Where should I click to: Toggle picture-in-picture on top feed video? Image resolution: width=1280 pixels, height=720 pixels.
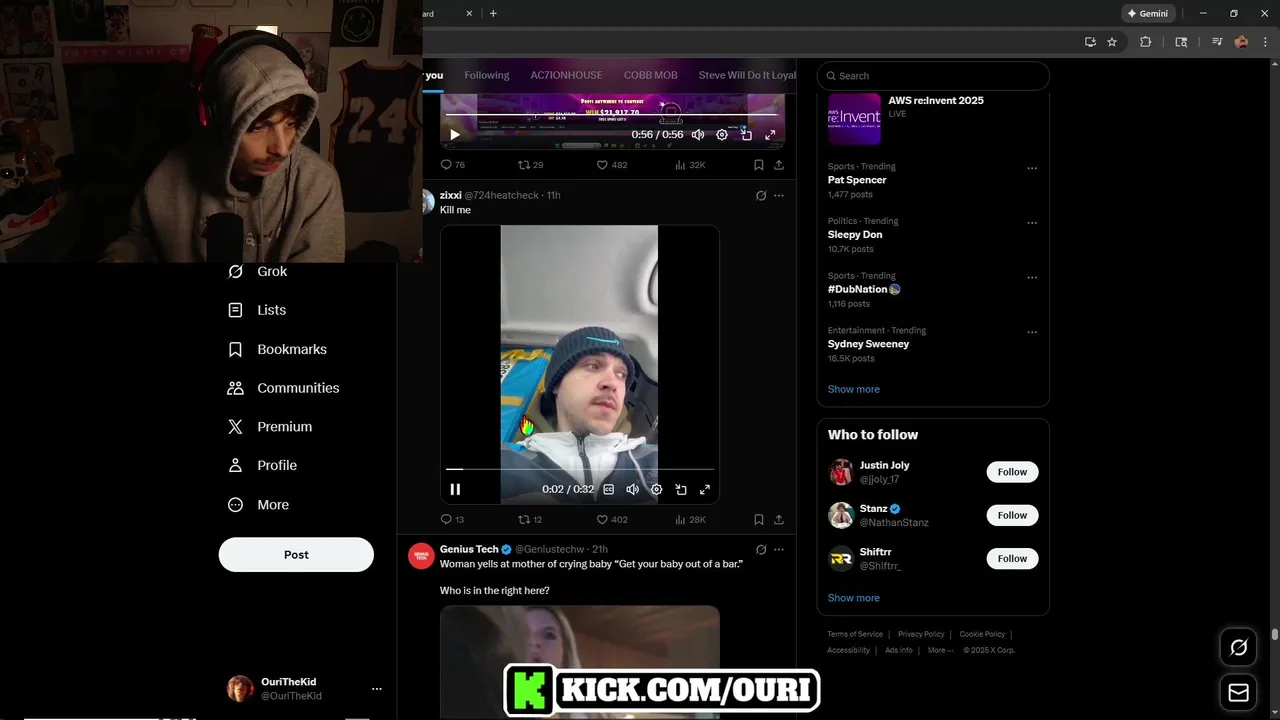click(746, 135)
